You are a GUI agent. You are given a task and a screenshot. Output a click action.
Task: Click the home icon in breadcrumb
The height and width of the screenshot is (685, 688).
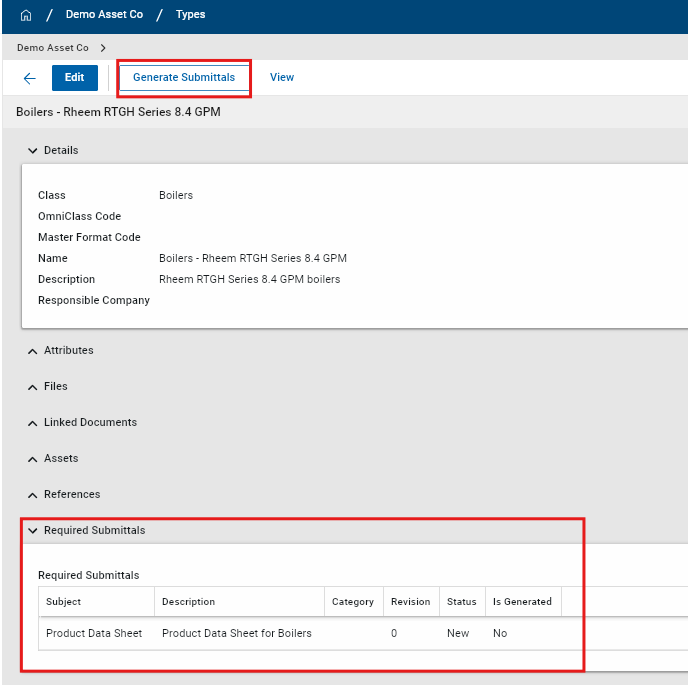point(26,16)
